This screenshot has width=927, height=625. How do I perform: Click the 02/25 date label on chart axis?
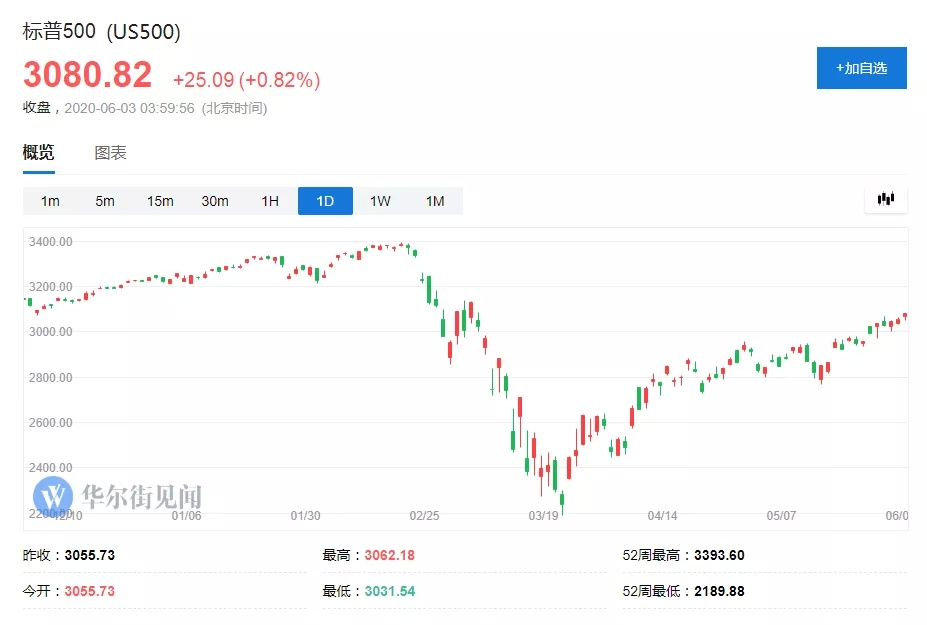[424, 516]
